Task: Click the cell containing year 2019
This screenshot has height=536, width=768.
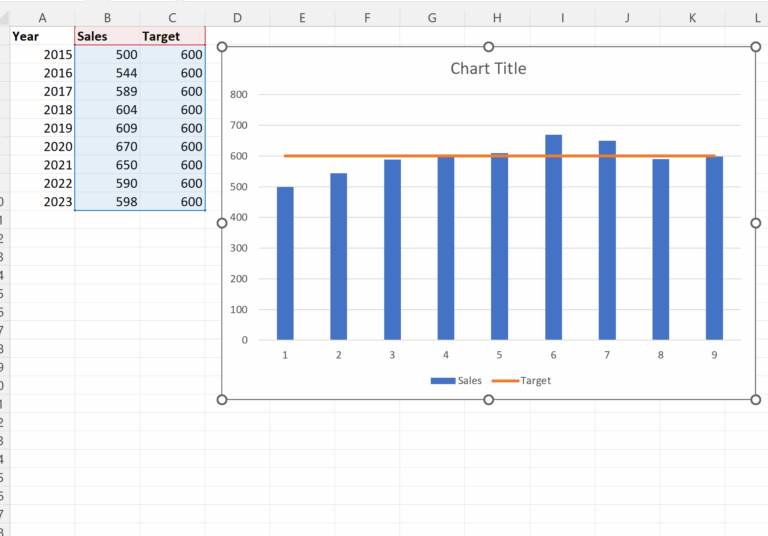Action: click(x=43, y=128)
